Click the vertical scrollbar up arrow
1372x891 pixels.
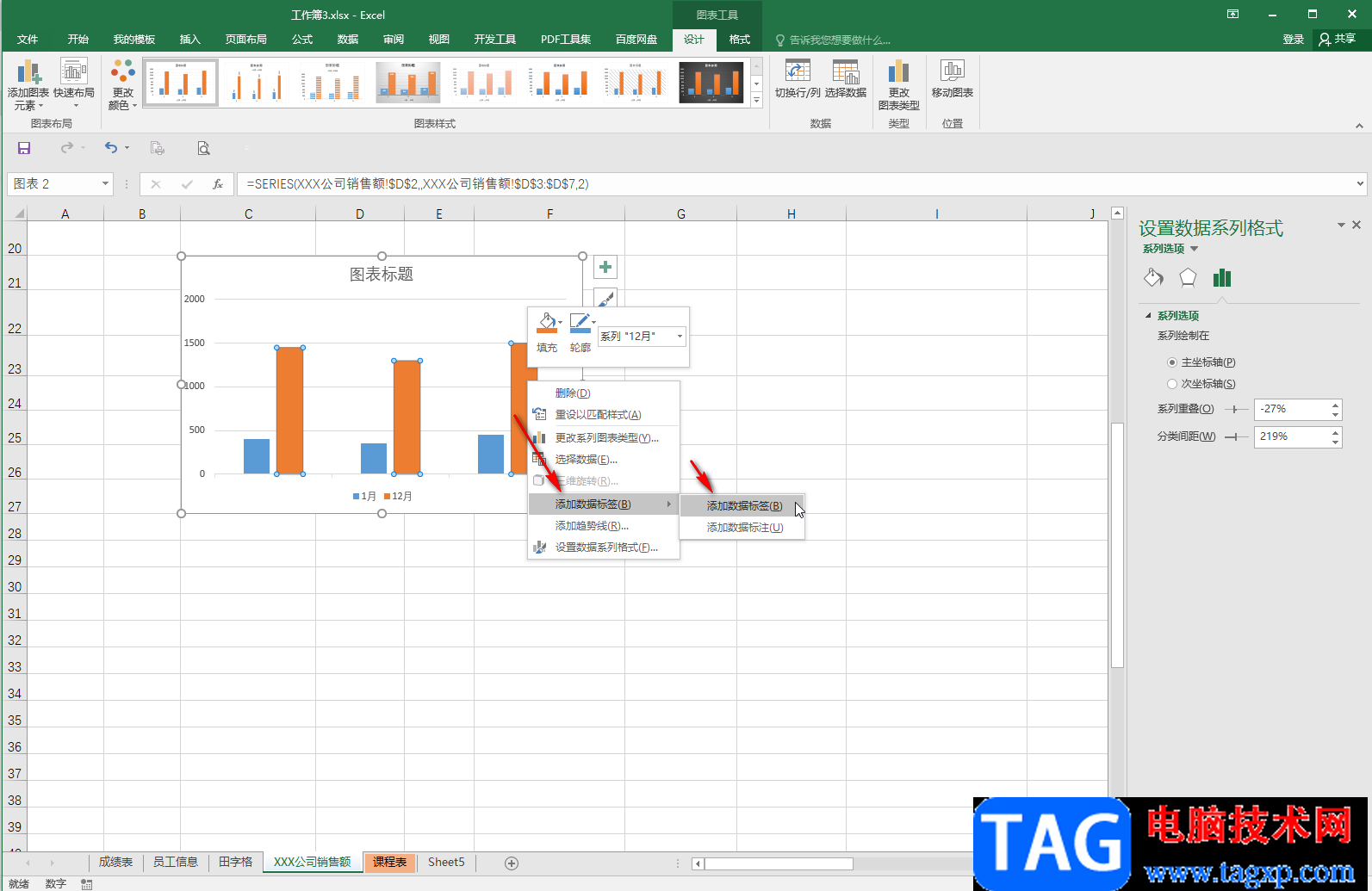[x=1117, y=213]
